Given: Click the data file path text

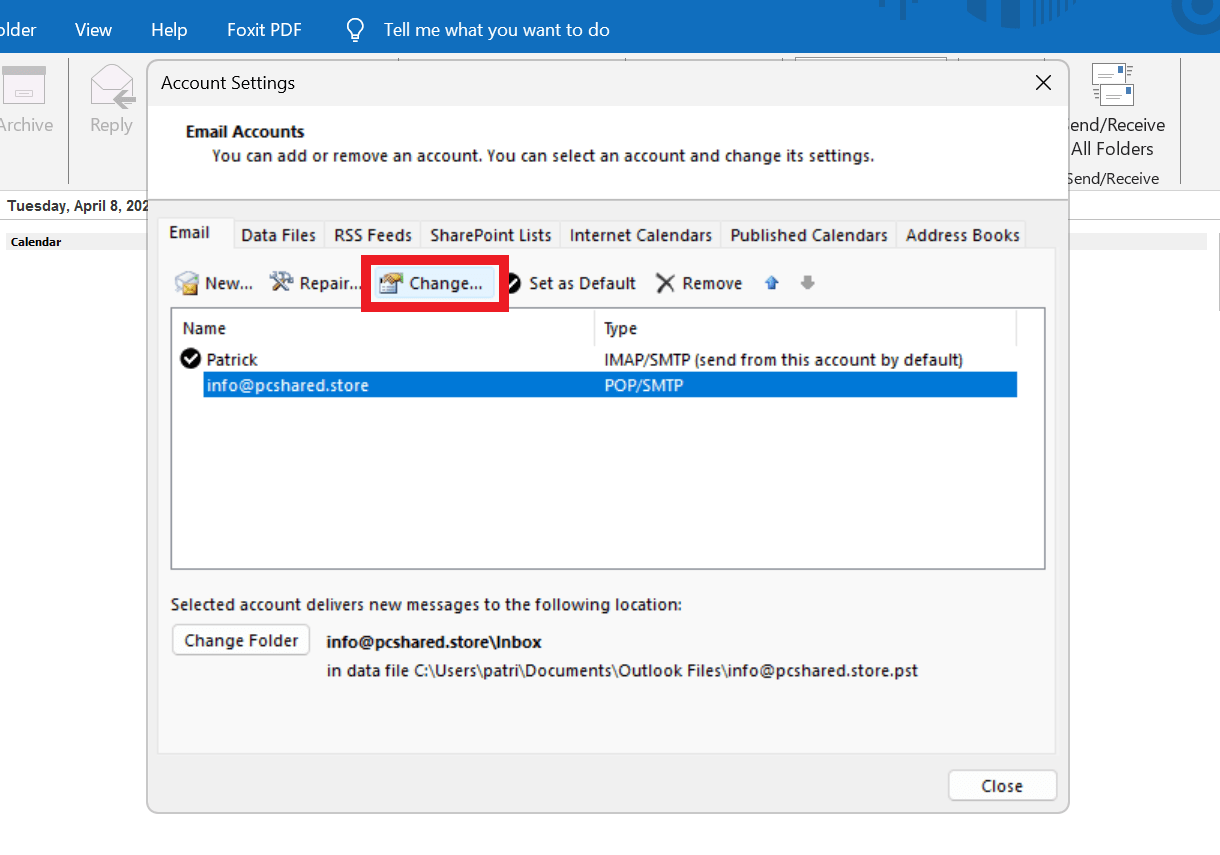Looking at the screenshot, I should 622,671.
